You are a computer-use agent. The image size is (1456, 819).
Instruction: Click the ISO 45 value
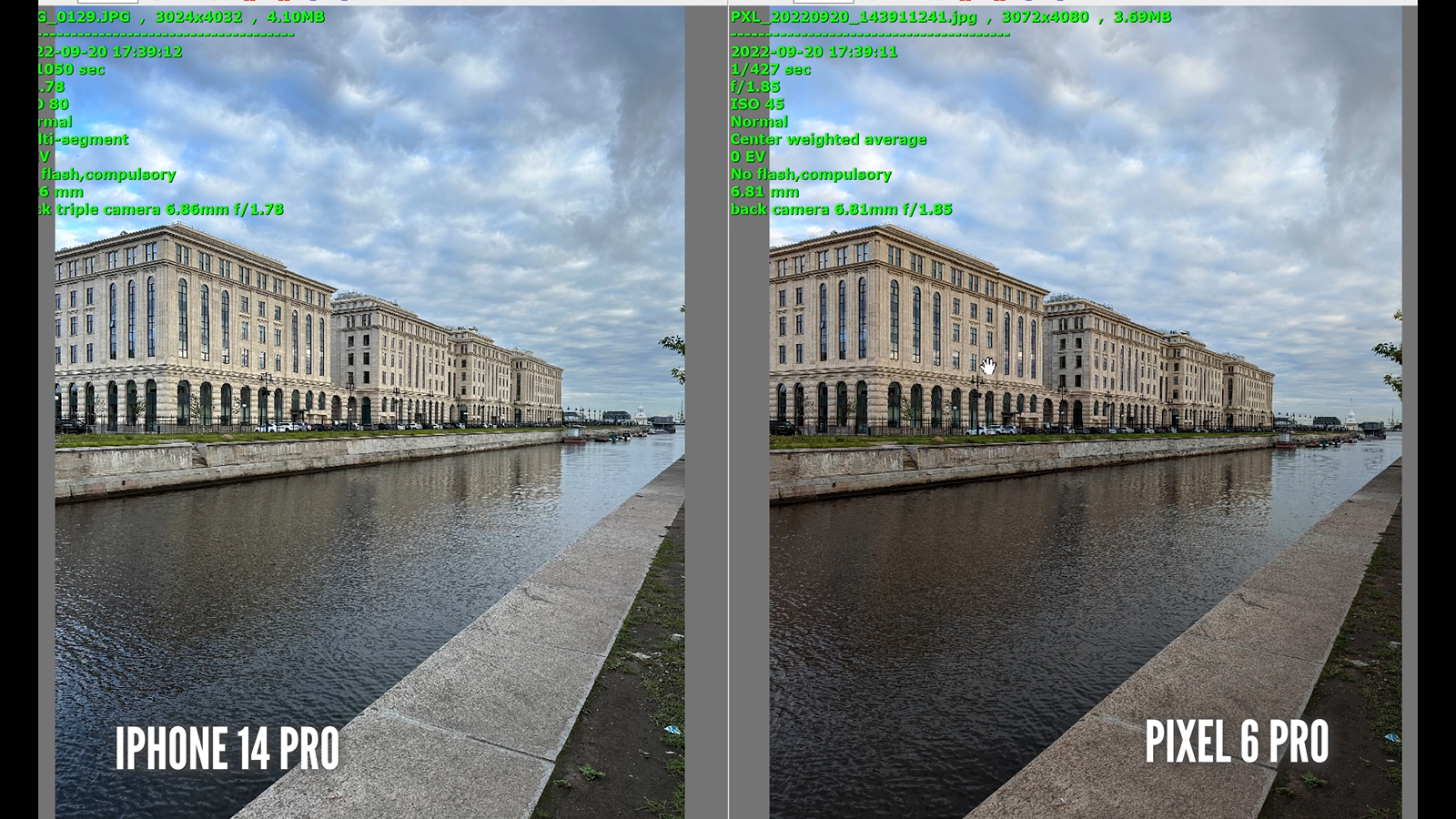coord(757,104)
